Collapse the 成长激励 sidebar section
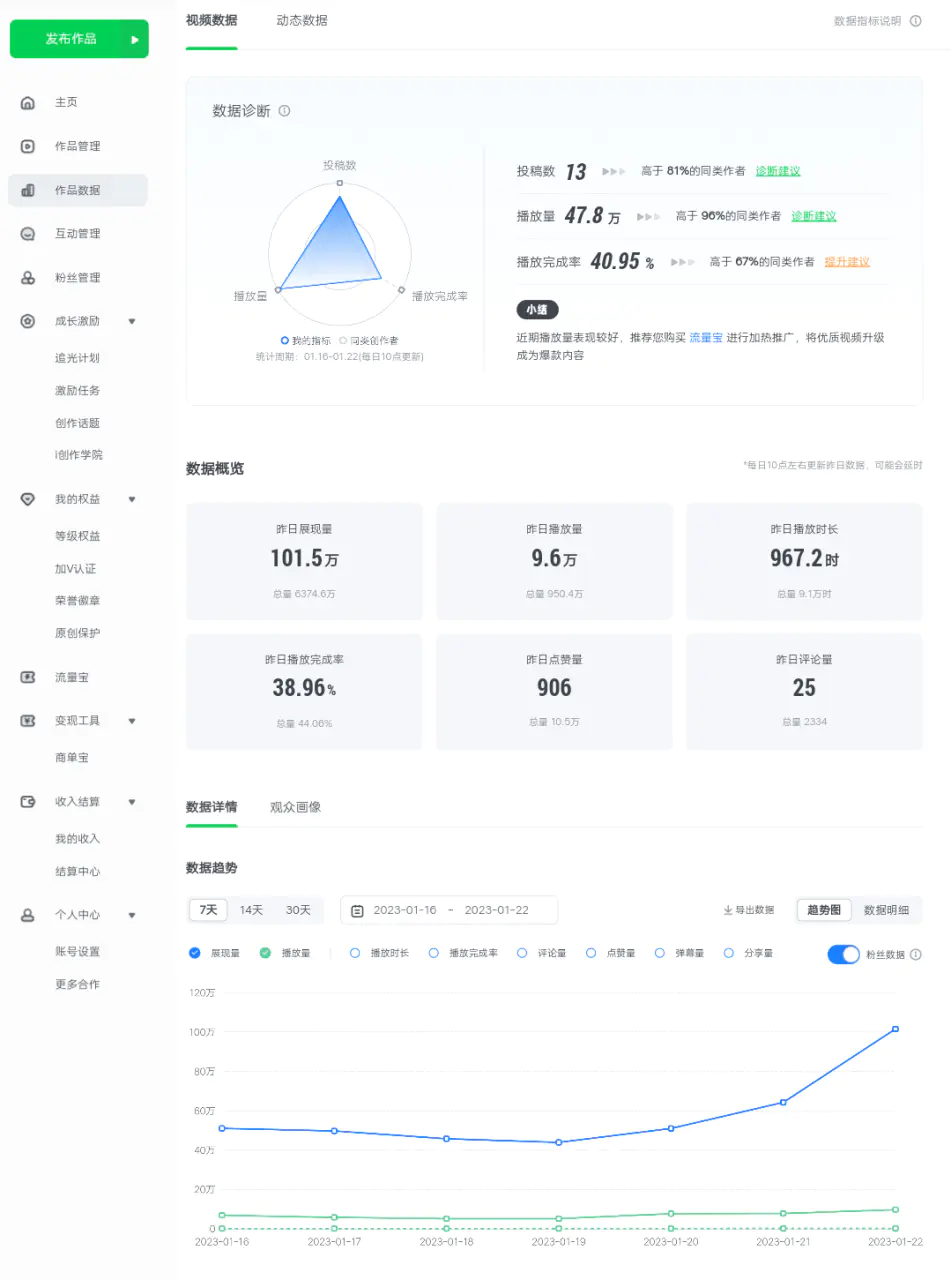The height and width of the screenshot is (1280, 951). tap(131, 322)
